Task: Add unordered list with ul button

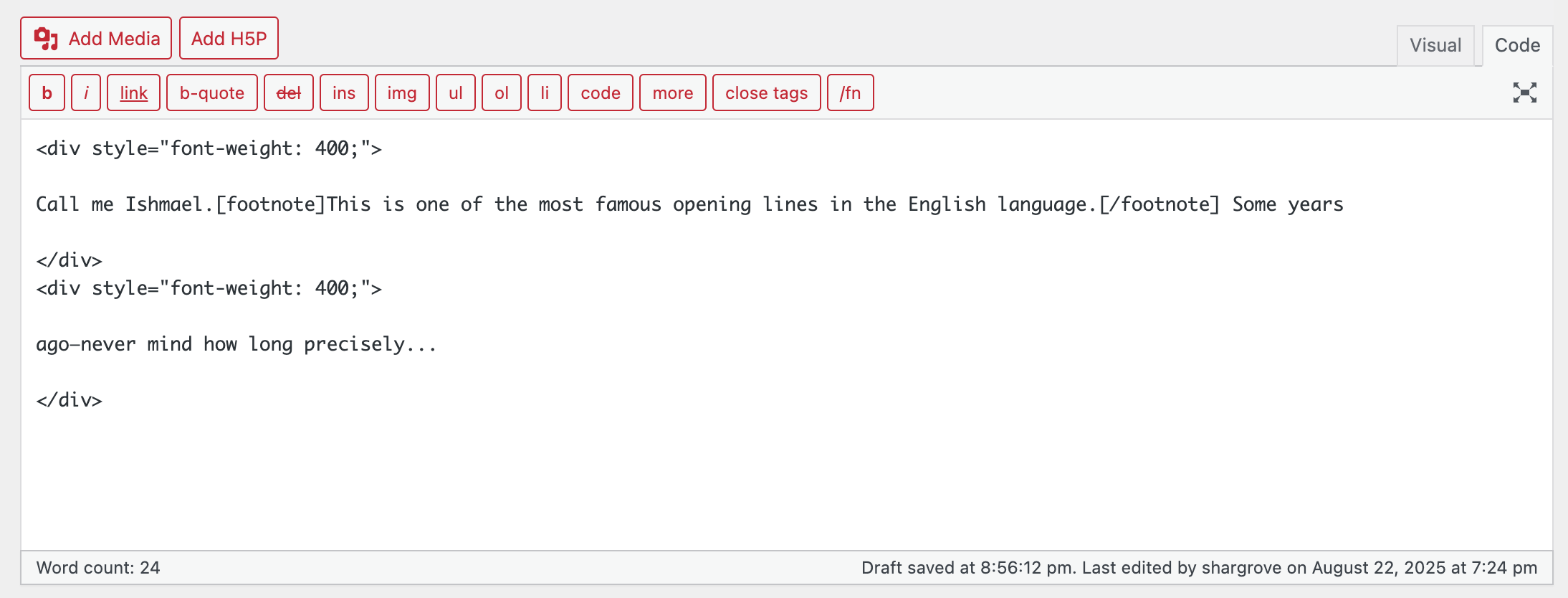Action: (455, 93)
